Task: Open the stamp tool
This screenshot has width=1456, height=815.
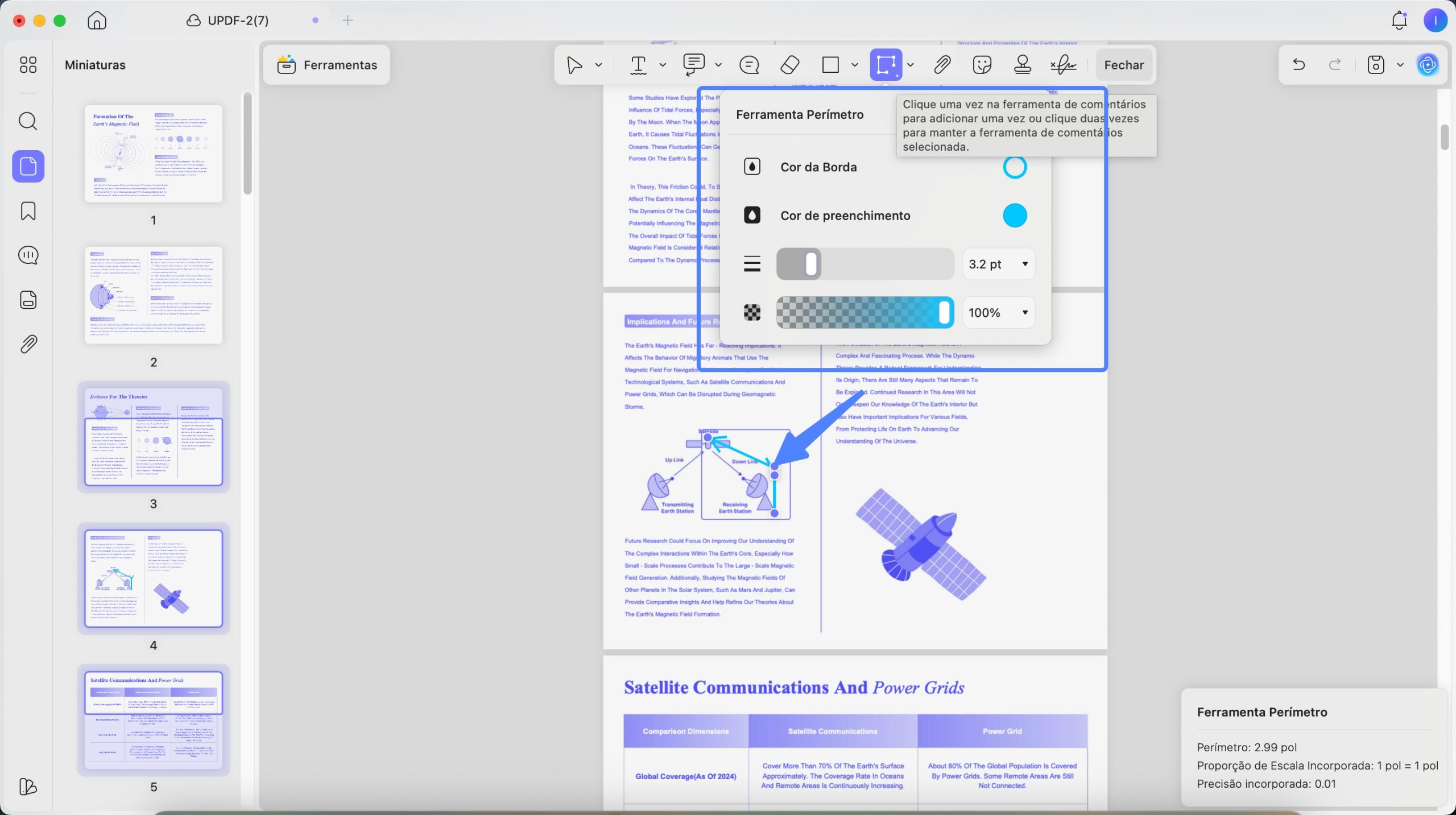Action: (x=1023, y=65)
